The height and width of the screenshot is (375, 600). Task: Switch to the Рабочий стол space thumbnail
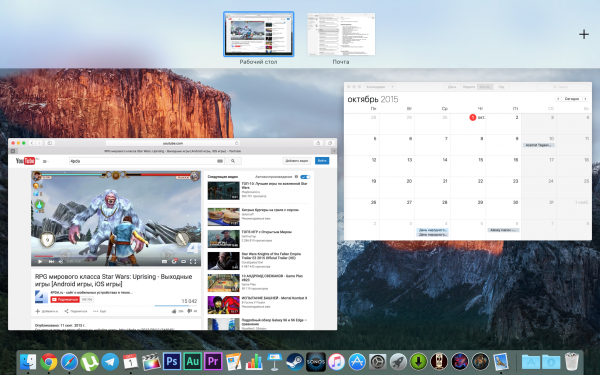[259, 34]
